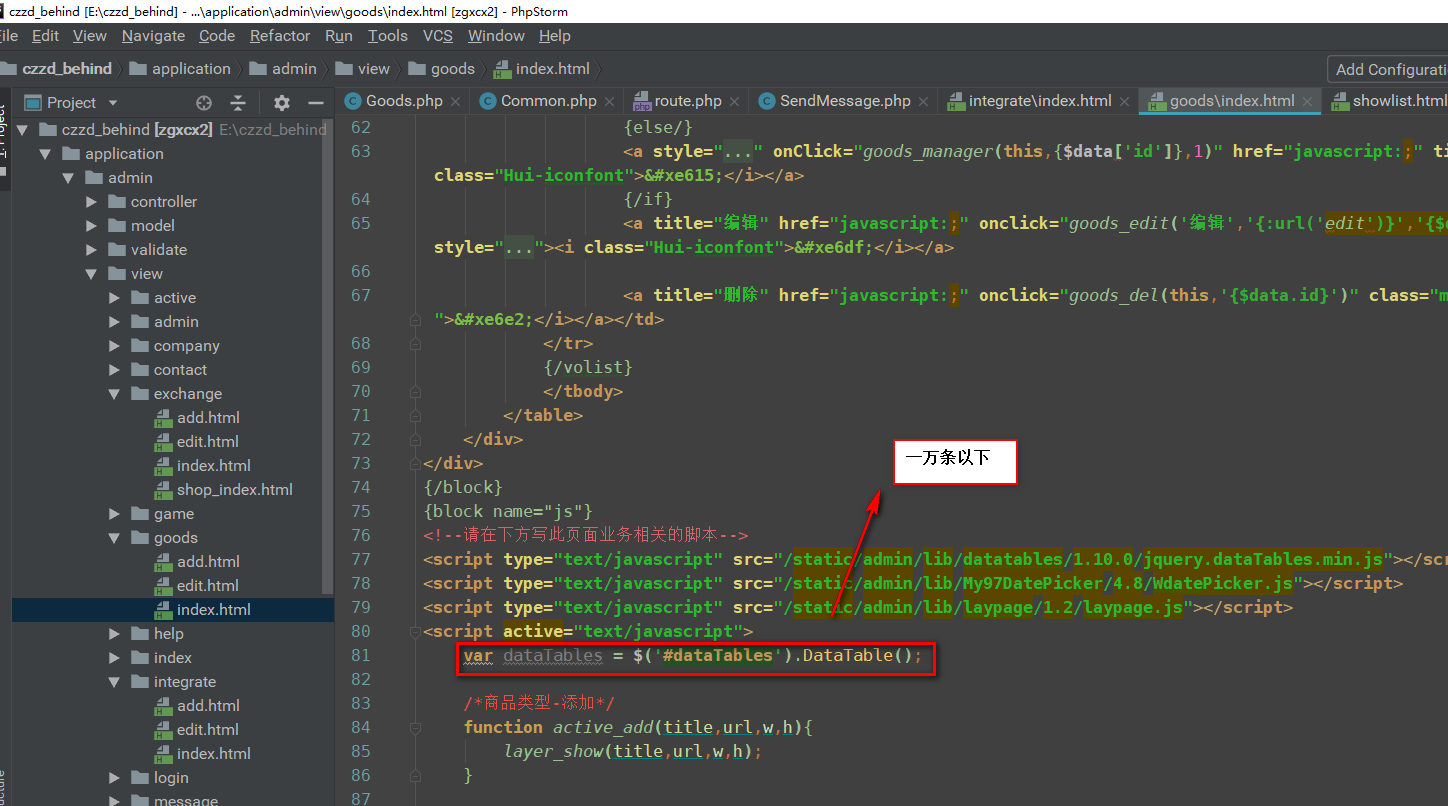This screenshot has height=806, width=1448.
Task: Close the route.php tab
Action: [x=734, y=101]
